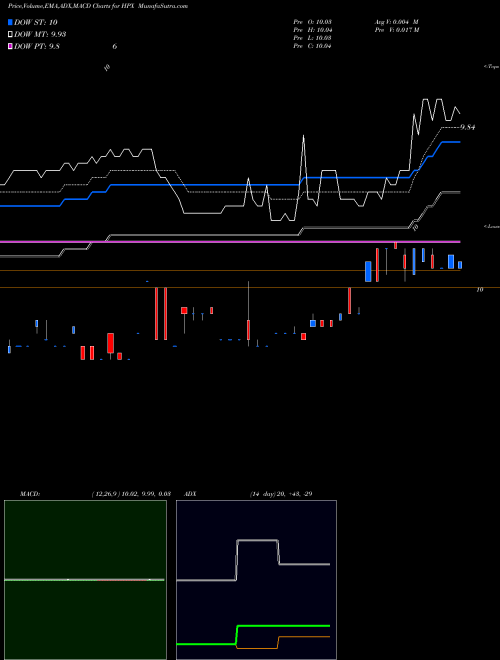500x660 pixels.
Task: Click the MACD (12,26,9) values text
Action: tap(131, 494)
